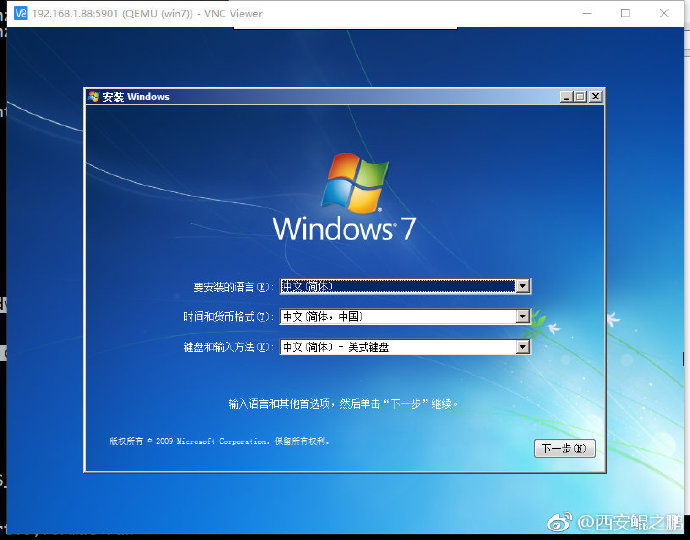Select the 中文(简体) language combo field
Image resolution: width=690 pixels, height=540 pixels.
[x=405, y=286]
